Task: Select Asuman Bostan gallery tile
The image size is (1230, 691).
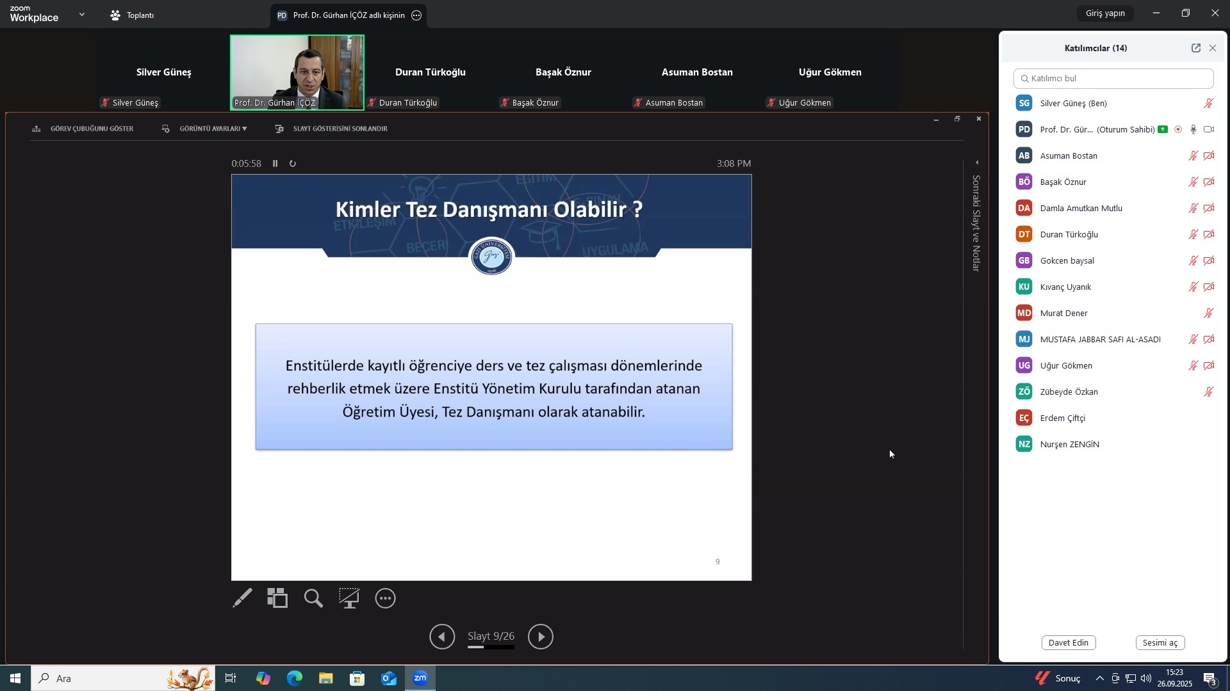Action: [697, 72]
